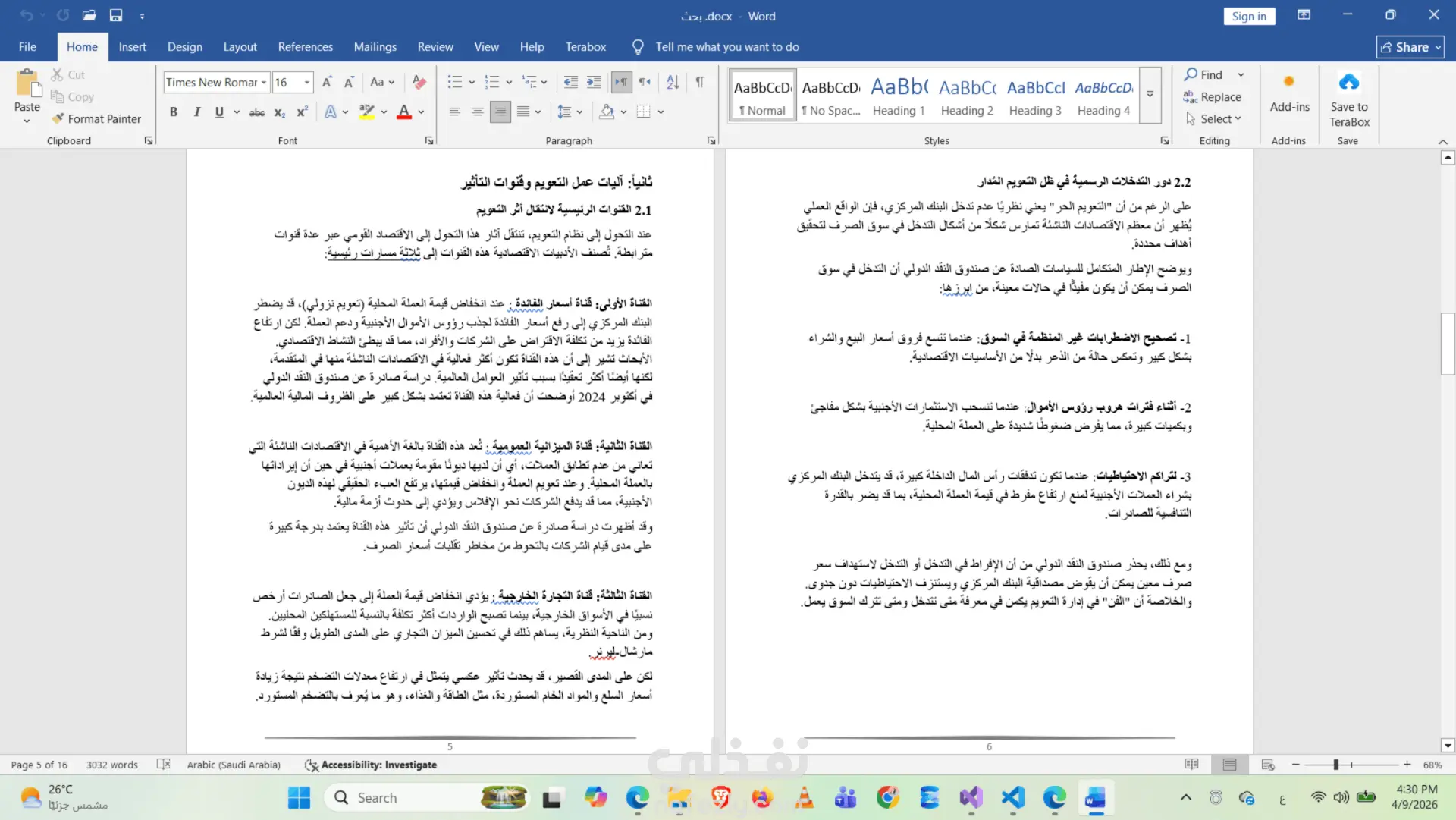This screenshot has height=820, width=1456.
Task: Zoom in with the plus button
Action: [x=1407, y=765]
